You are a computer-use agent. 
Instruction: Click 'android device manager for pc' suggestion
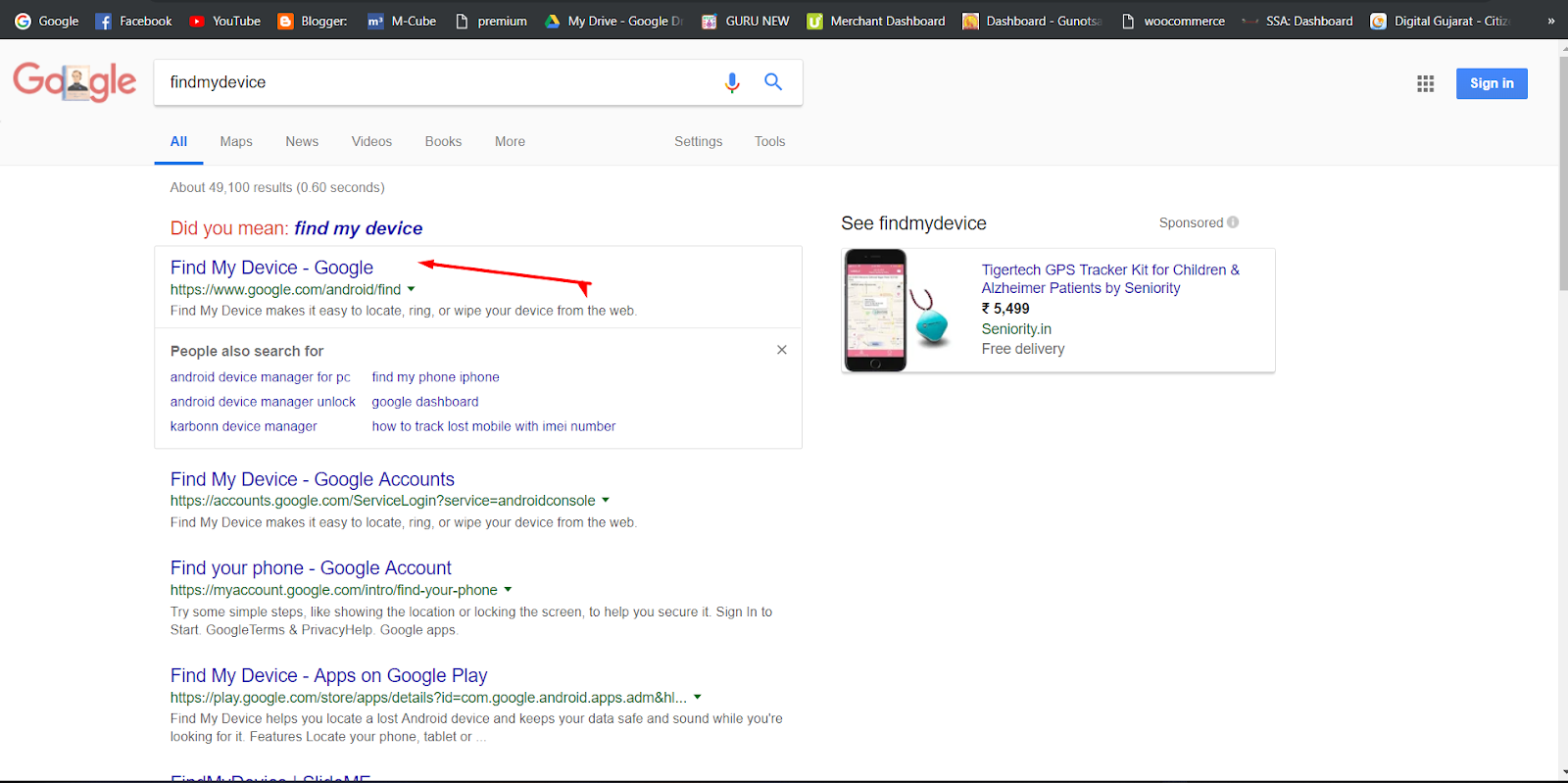click(x=260, y=377)
